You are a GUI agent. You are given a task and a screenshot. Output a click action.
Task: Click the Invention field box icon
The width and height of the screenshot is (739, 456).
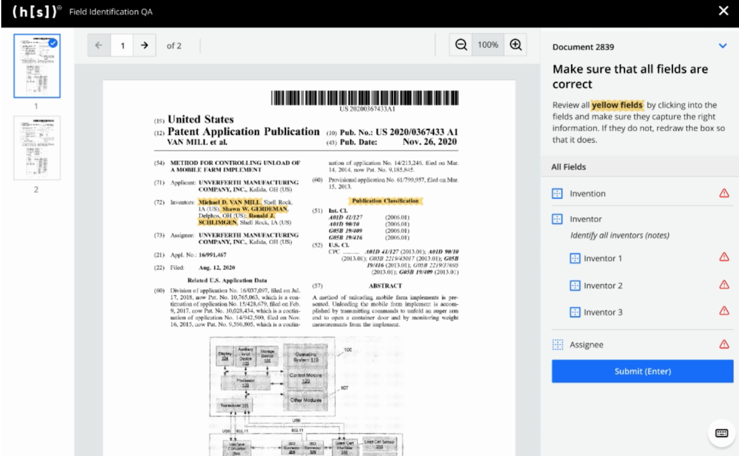[557, 194]
